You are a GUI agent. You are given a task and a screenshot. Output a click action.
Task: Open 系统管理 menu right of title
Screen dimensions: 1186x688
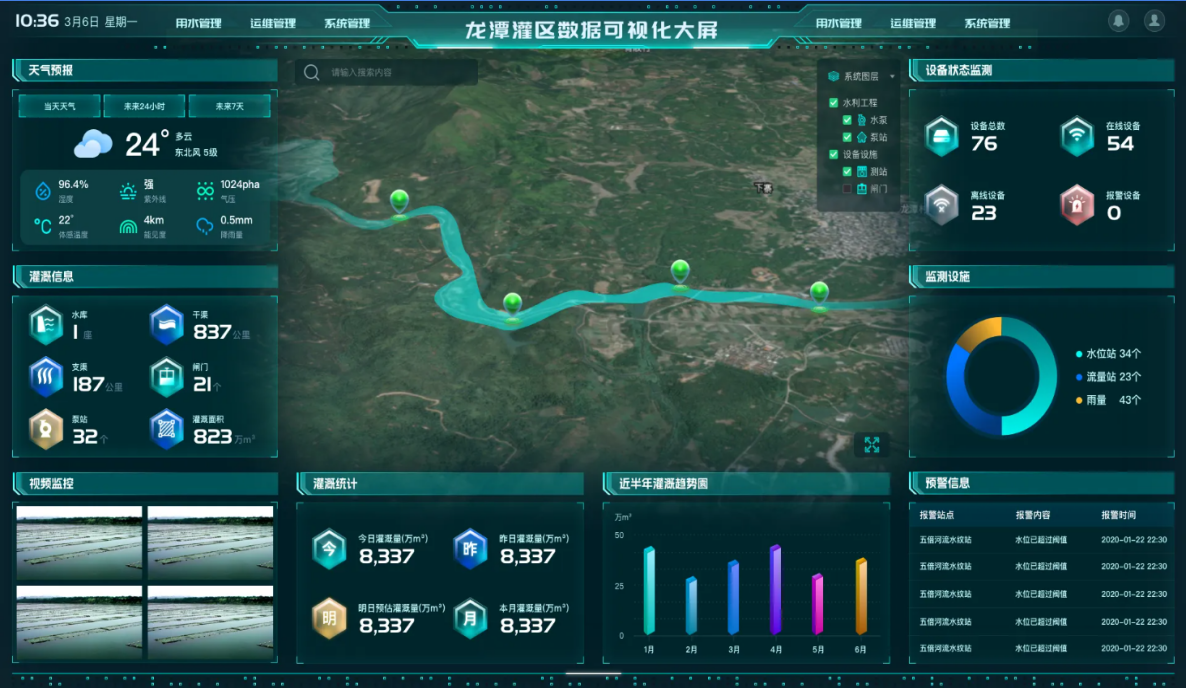(x=987, y=23)
